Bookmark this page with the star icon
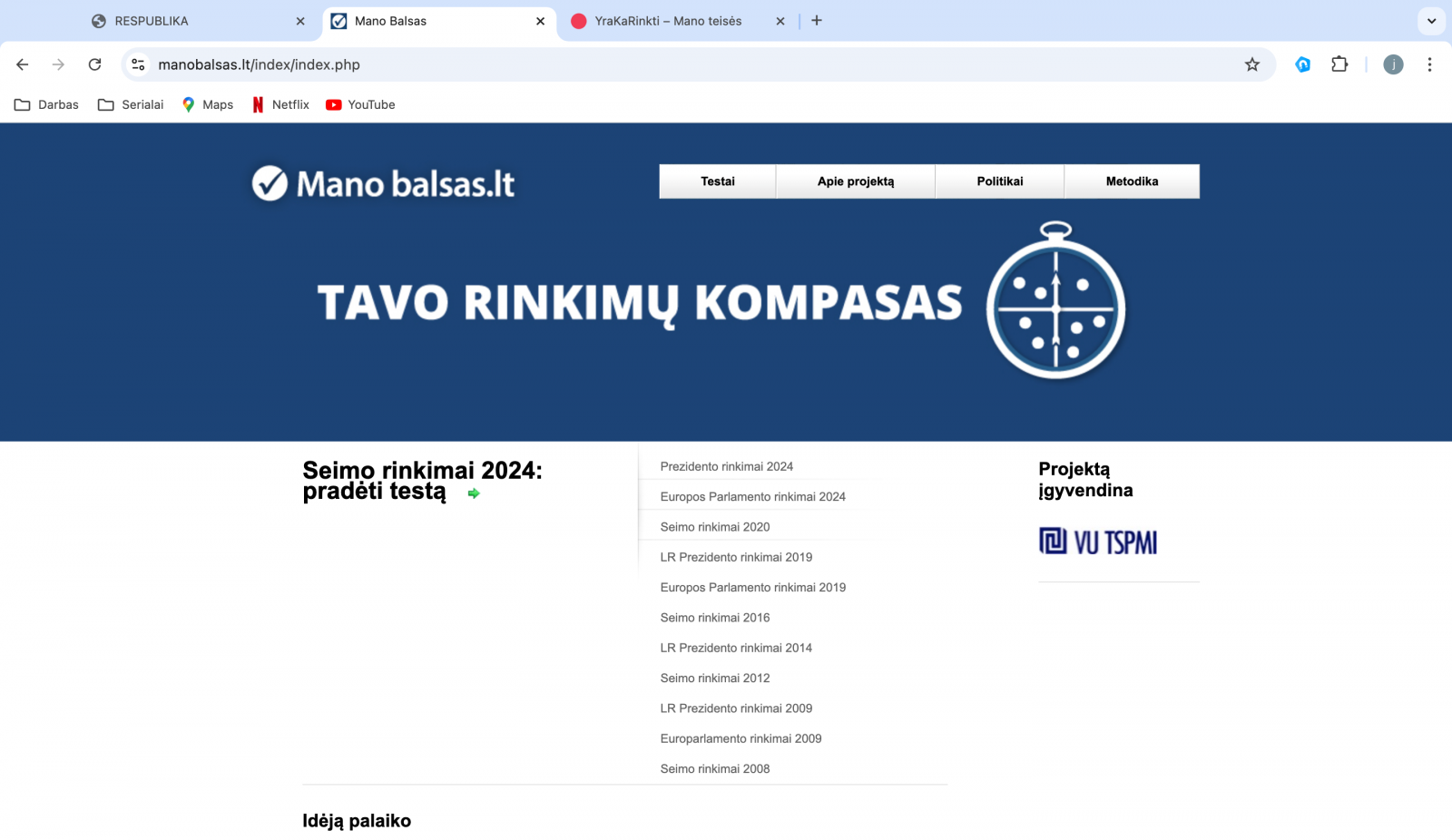The width and height of the screenshot is (1452, 840). [x=1252, y=64]
